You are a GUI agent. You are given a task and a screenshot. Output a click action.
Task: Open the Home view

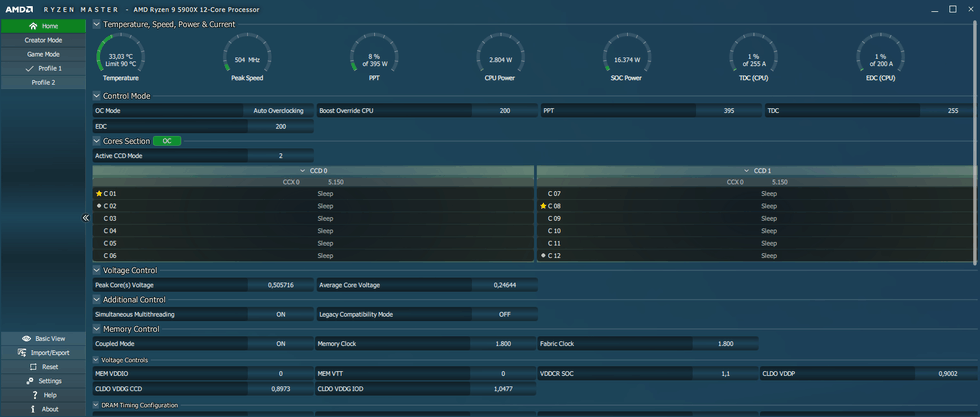(43, 26)
